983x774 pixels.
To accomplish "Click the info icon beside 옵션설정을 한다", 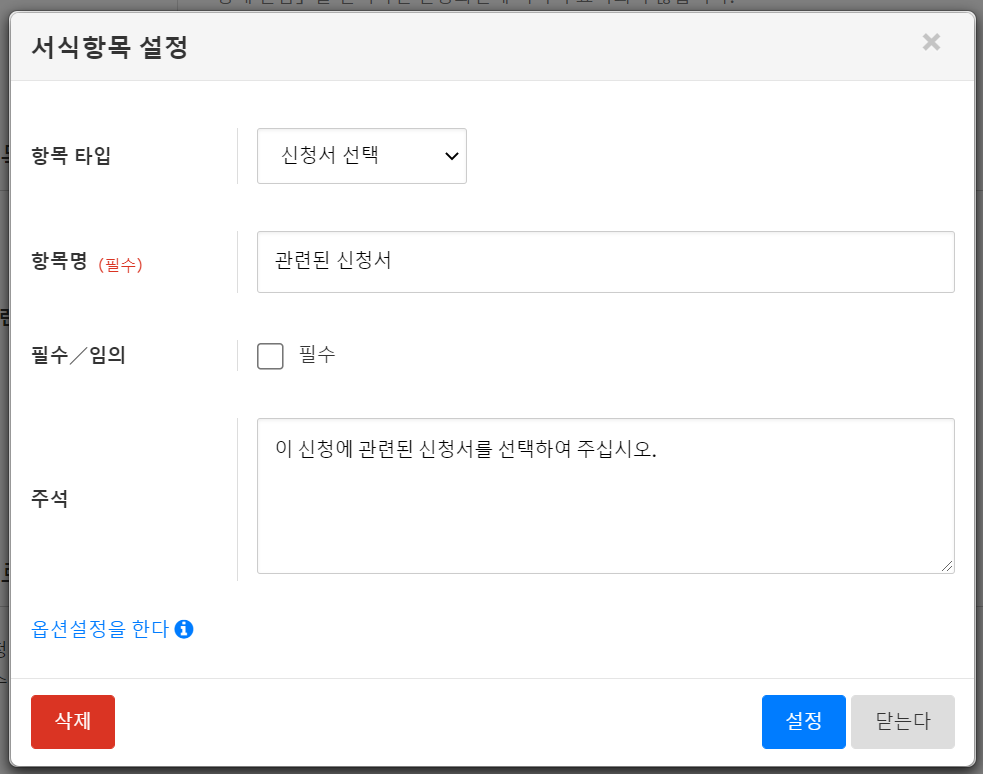I will click(x=183, y=629).
